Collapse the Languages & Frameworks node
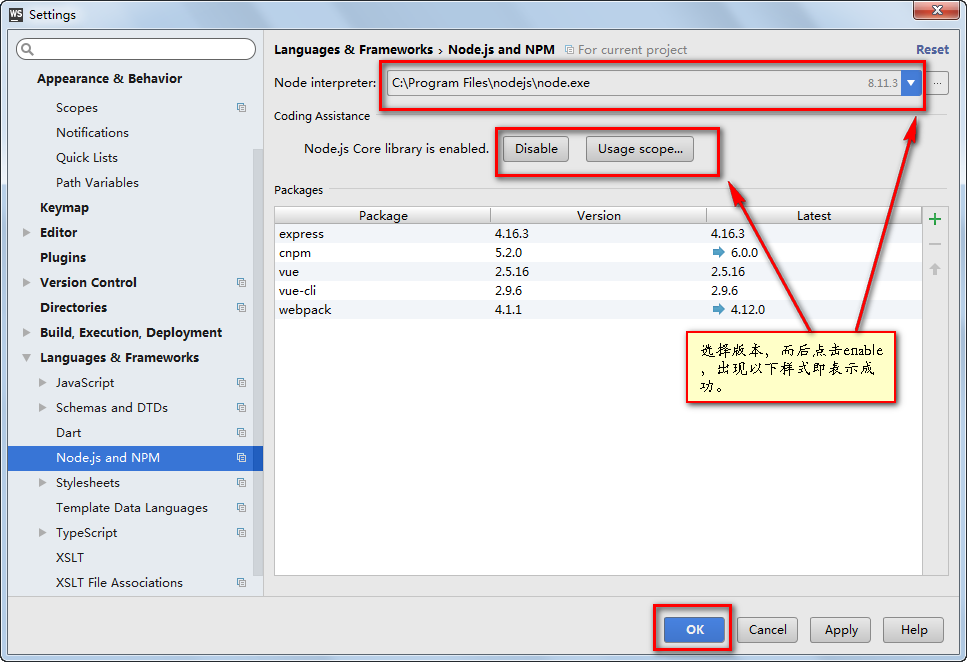Viewport: 967px width, 662px height. click(27, 358)
